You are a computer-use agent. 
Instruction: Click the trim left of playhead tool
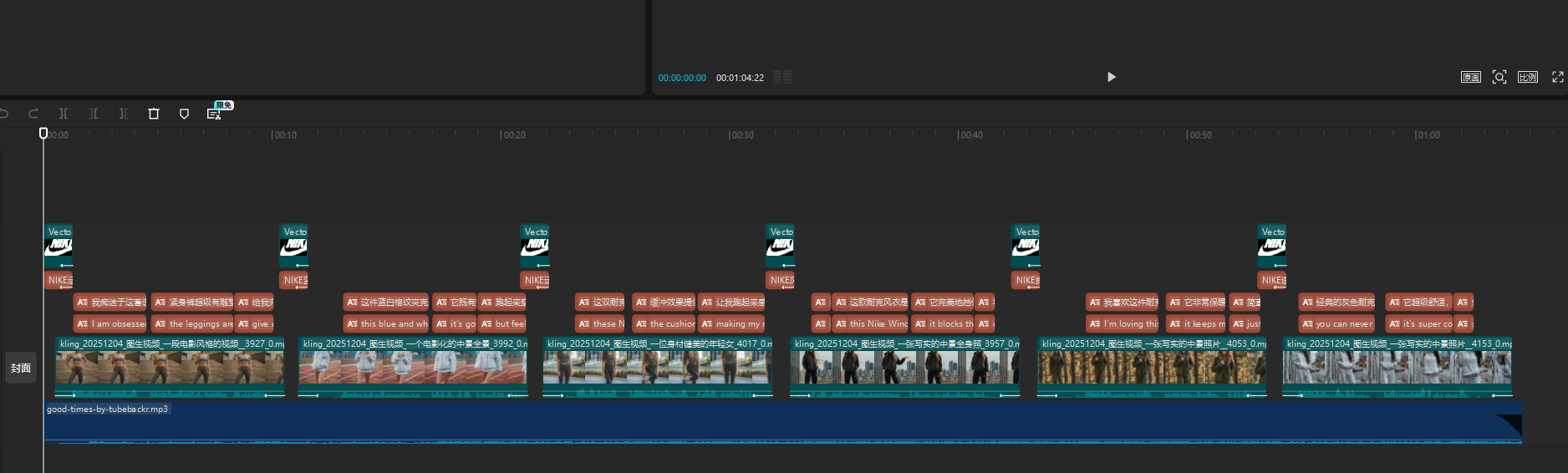point(94,114)
